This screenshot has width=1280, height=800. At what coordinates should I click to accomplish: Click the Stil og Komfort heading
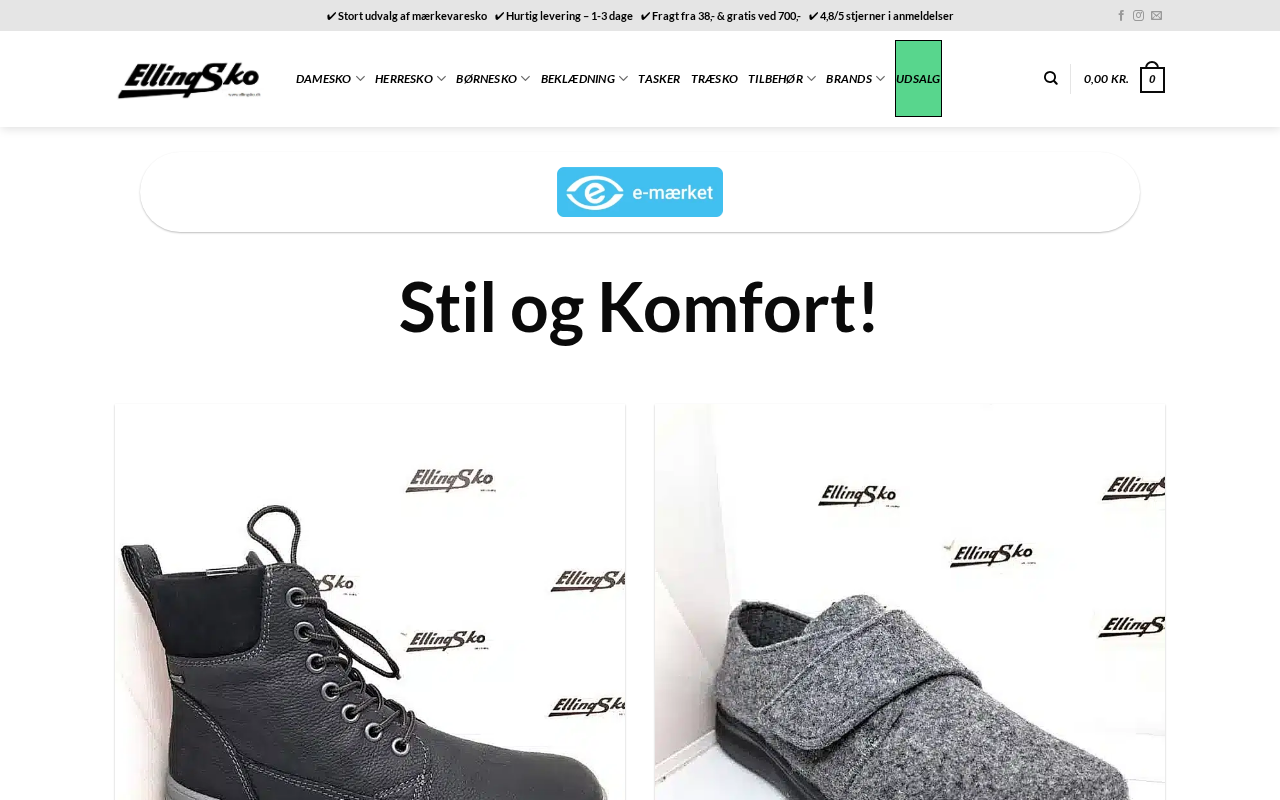[640, 307]
